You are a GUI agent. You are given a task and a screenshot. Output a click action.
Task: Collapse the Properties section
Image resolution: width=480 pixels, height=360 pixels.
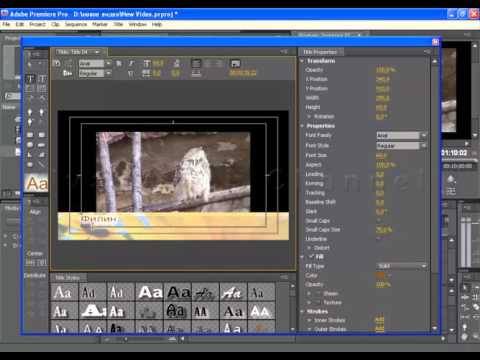302,126
